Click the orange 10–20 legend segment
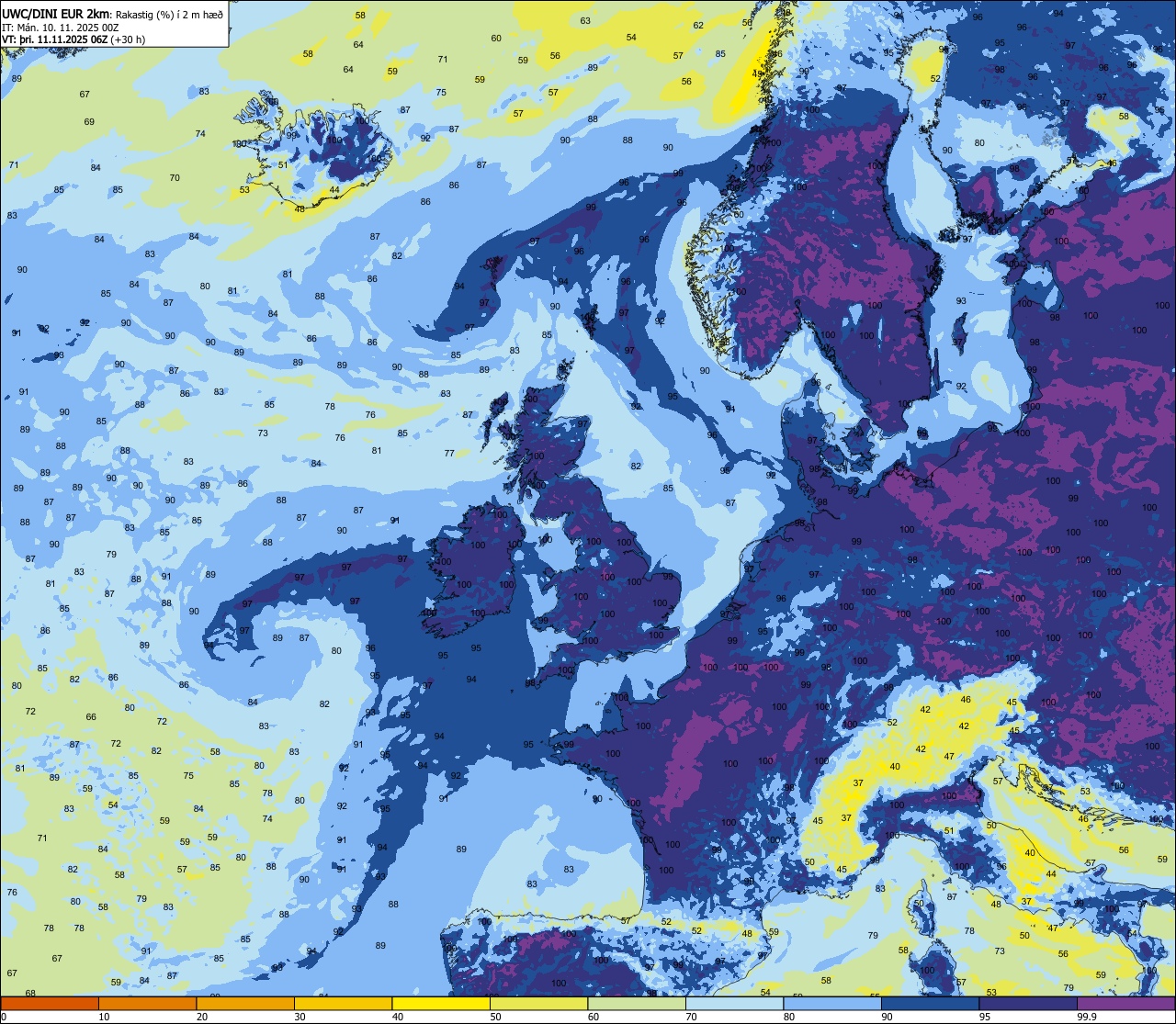1176x1024 pixels. coord(147,1003)
